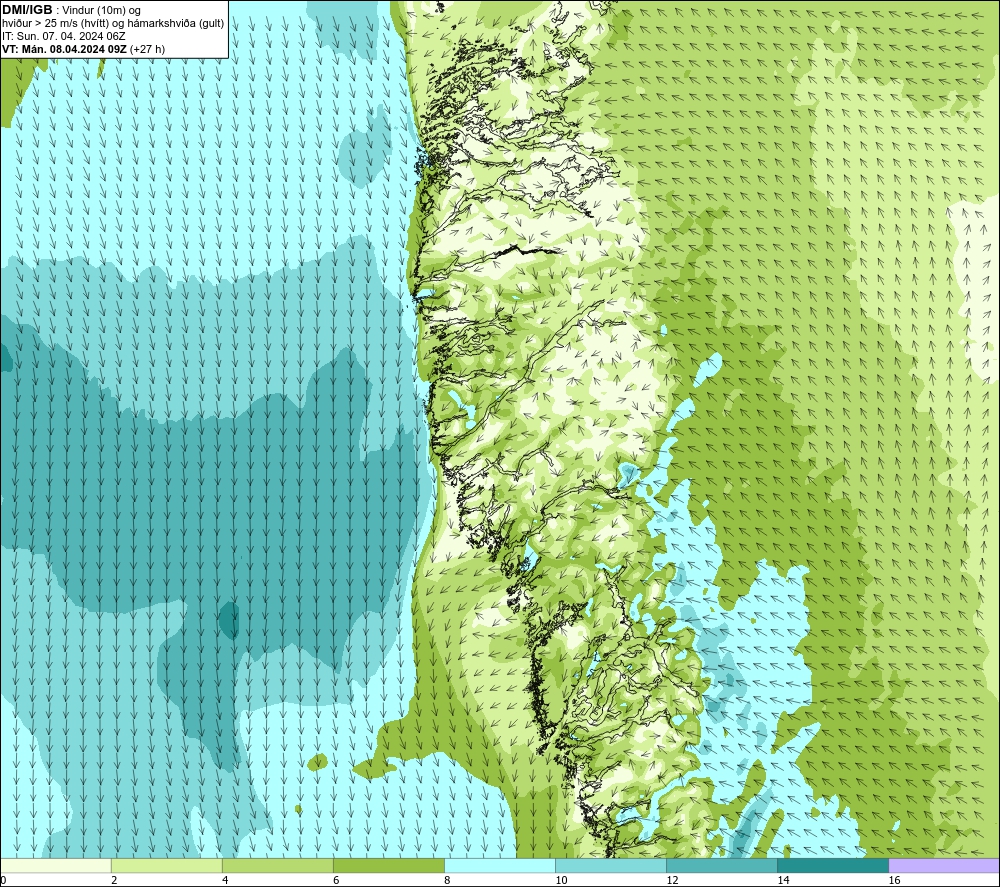Viewport: 1000px width, 887px height.
Task: Click the 2–4 m/s light green swatch
Action: 167,865
